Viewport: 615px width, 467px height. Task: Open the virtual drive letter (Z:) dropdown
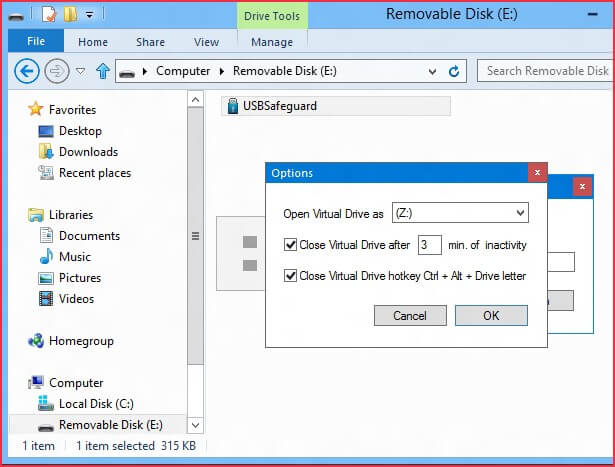pyautogui.click(x=520, y=213)
